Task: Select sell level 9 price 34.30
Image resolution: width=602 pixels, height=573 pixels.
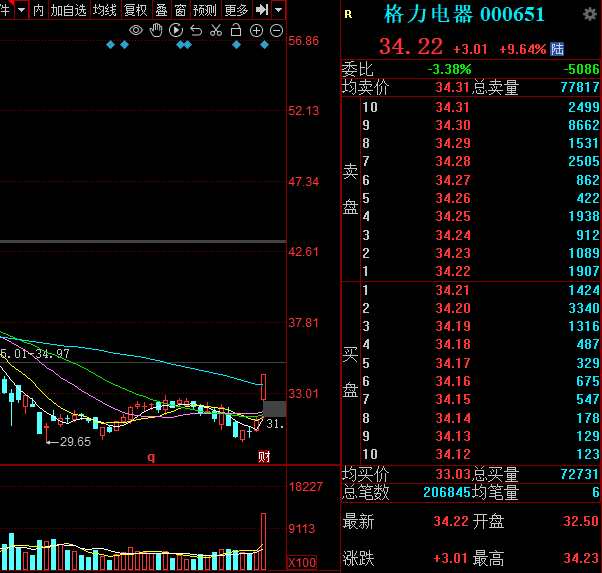Action: click(453, 125)
